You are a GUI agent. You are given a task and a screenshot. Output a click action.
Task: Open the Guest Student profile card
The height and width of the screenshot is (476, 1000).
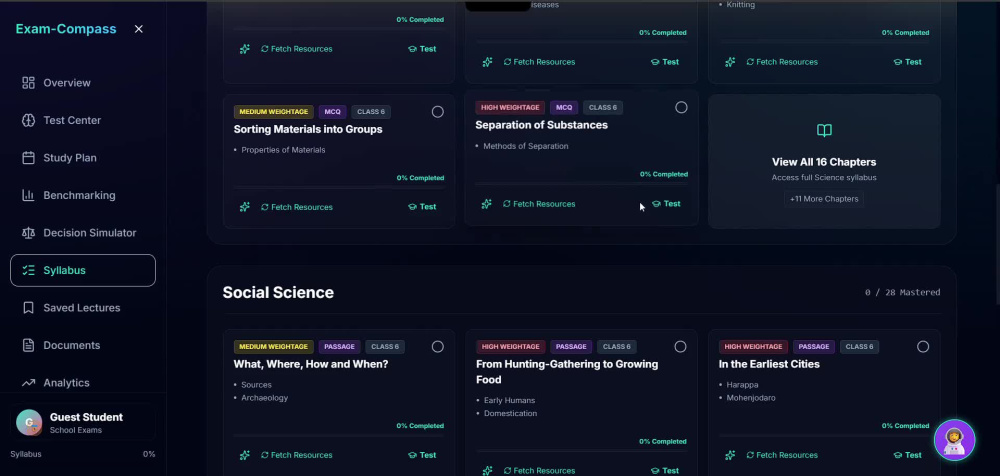83,422
